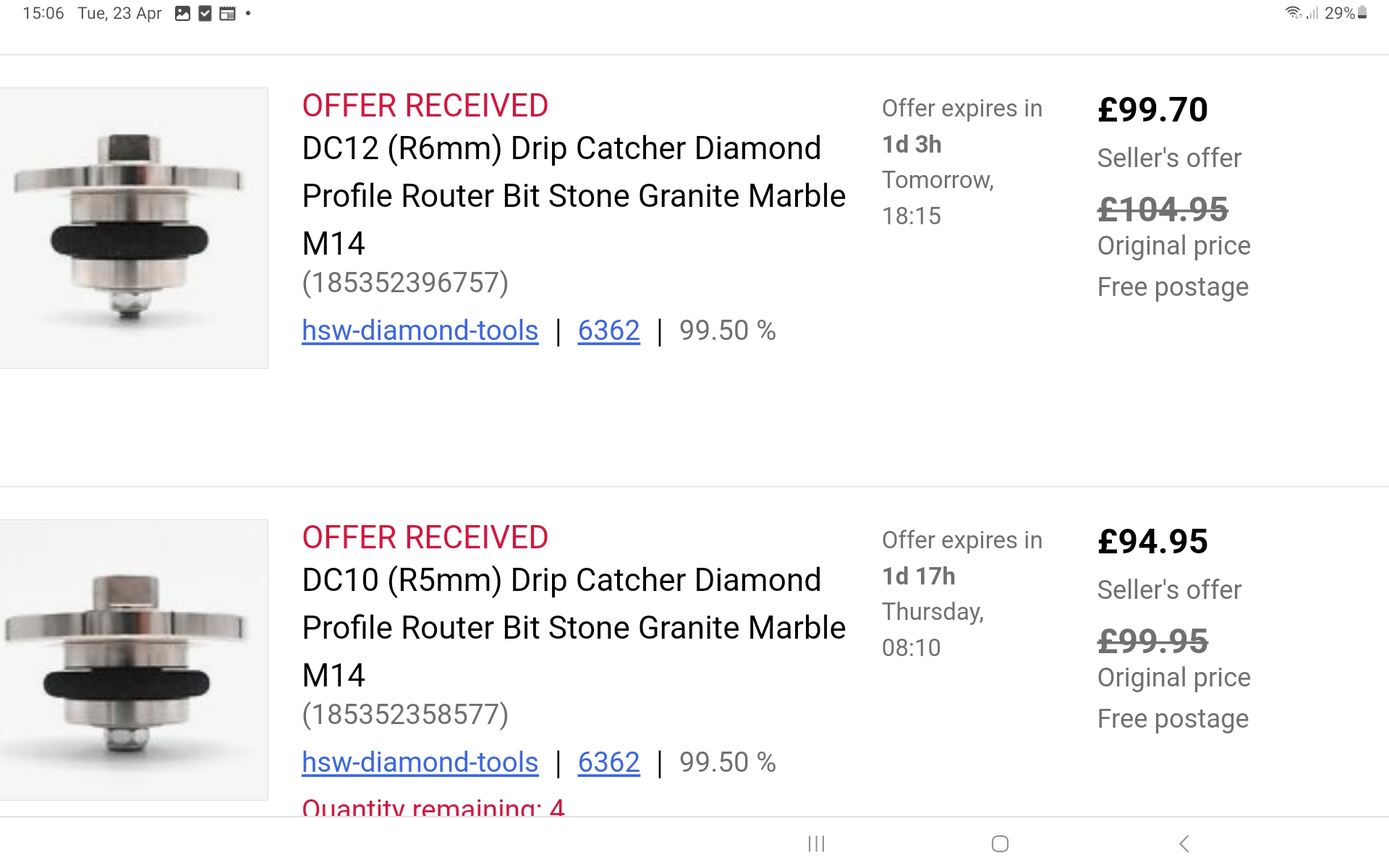The width and height of the screenshot is (1389, 868).
Task: Open hsw-diamond-tools seller link on DC10 listing
Action: pos(420,762)
